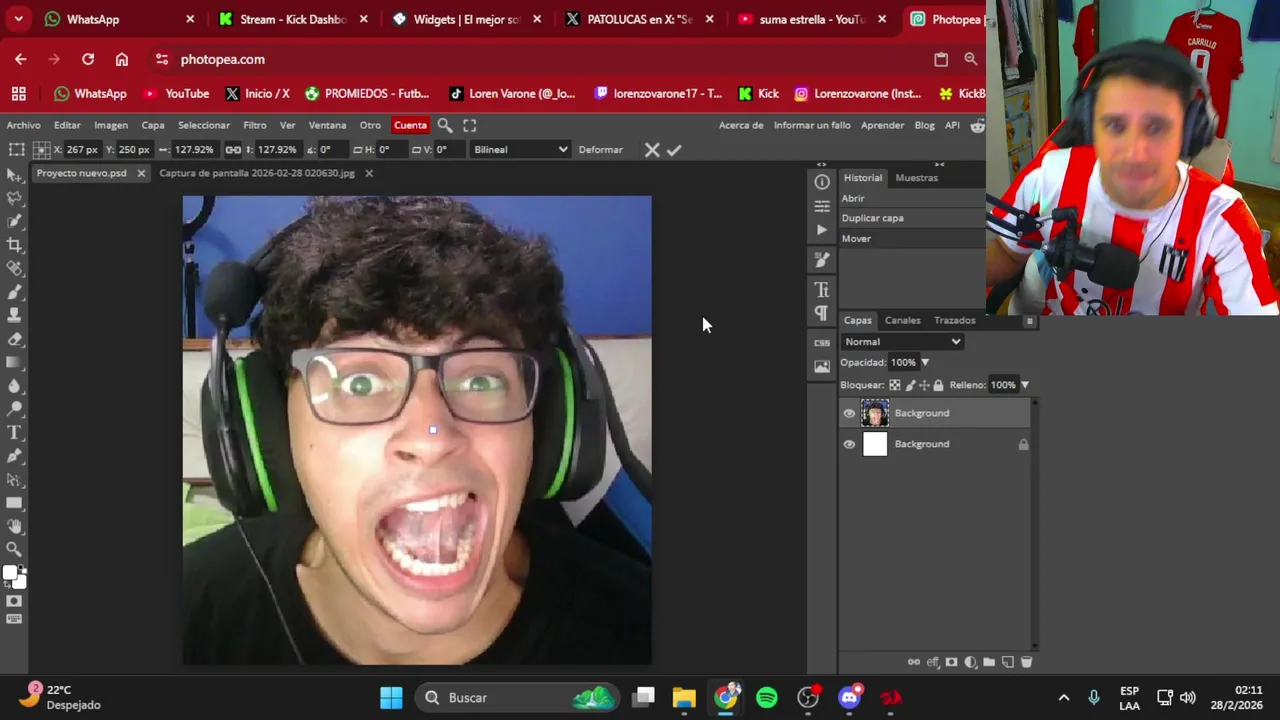1280x720 pixels.
Task: Cancel the transform with the X icon
Action: pyautogui.click(x=652, y=150)
